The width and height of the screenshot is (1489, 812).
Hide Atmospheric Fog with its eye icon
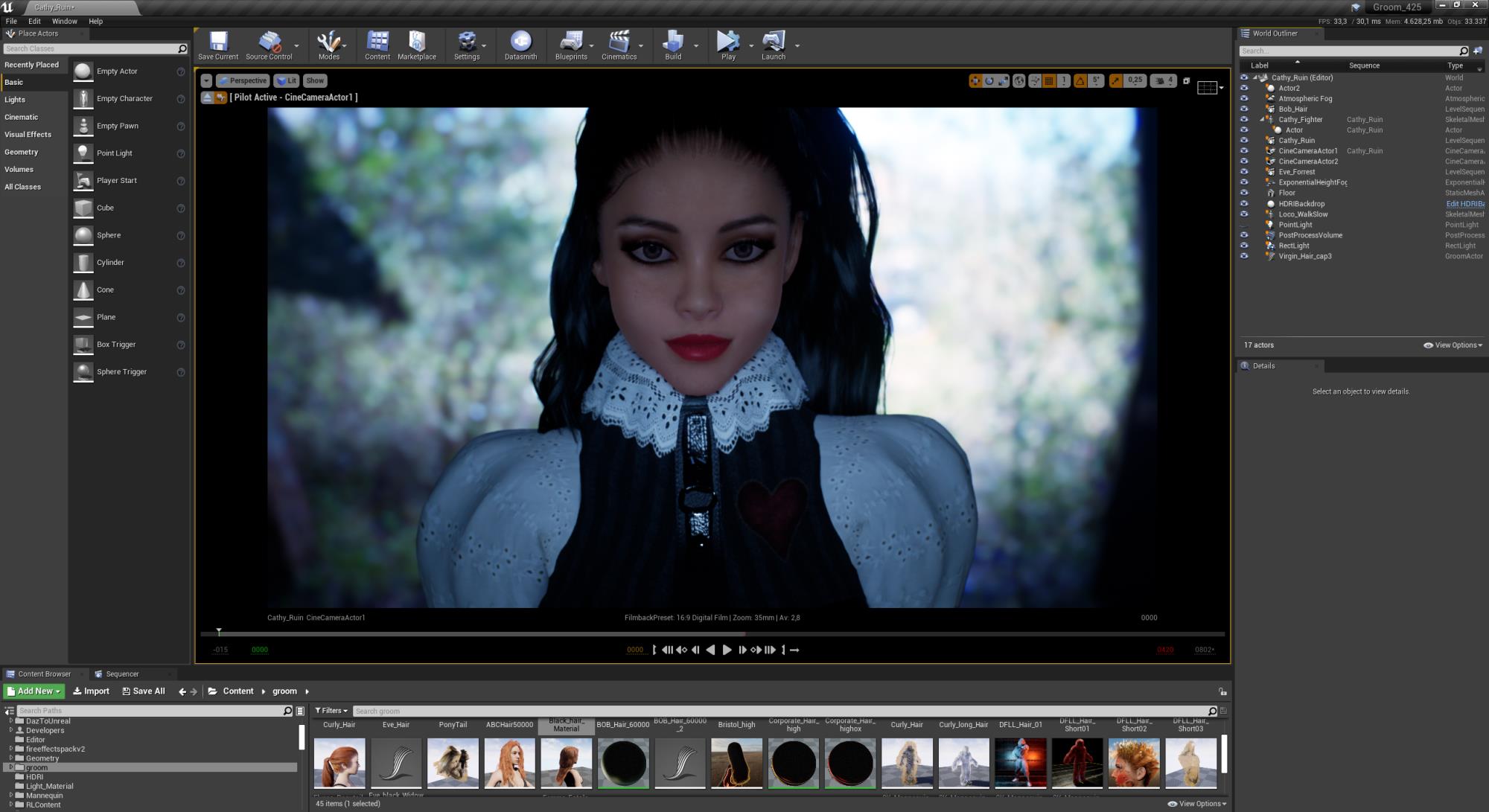tap(1243, 98)
